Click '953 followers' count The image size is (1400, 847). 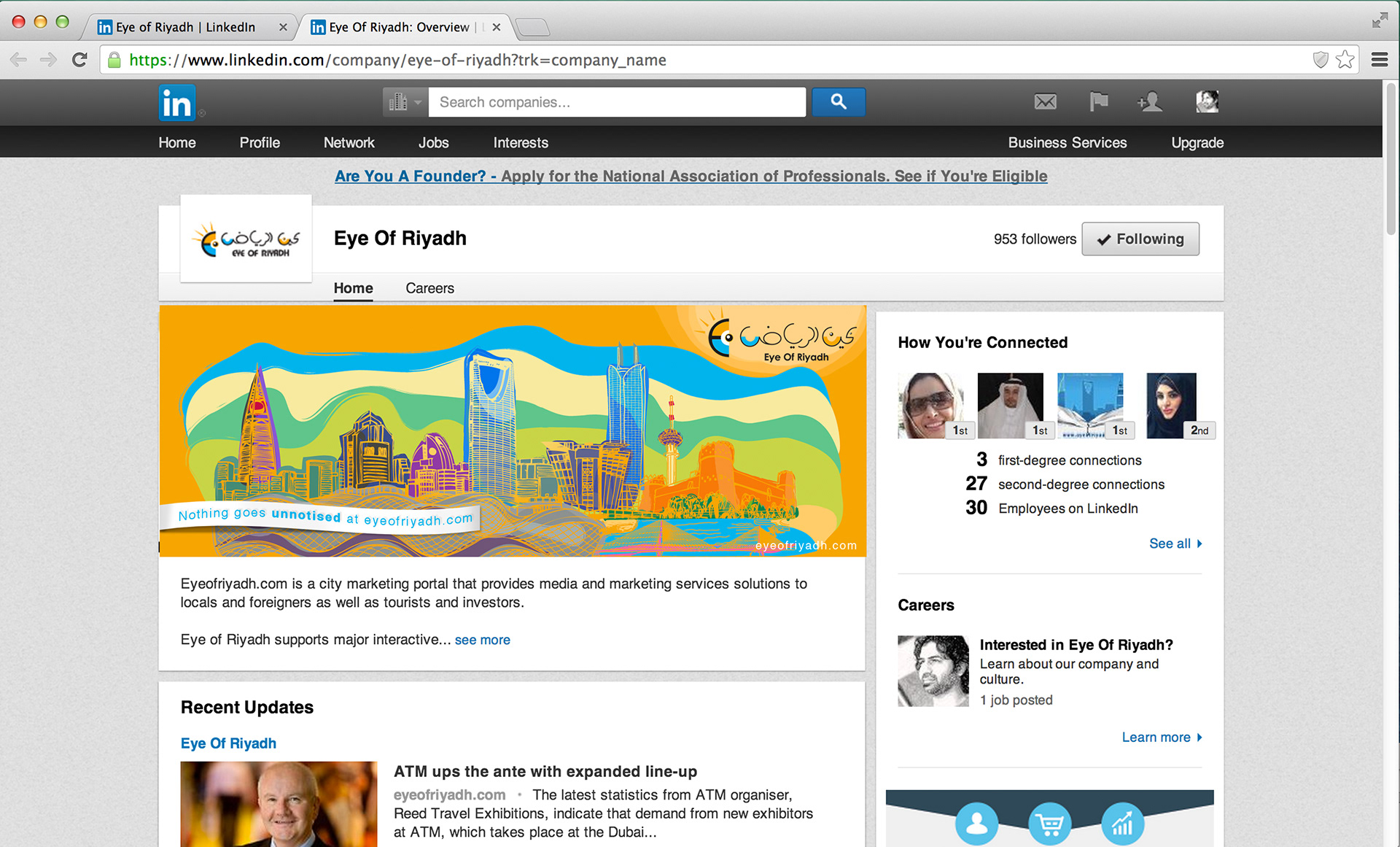pos(1035,239)
